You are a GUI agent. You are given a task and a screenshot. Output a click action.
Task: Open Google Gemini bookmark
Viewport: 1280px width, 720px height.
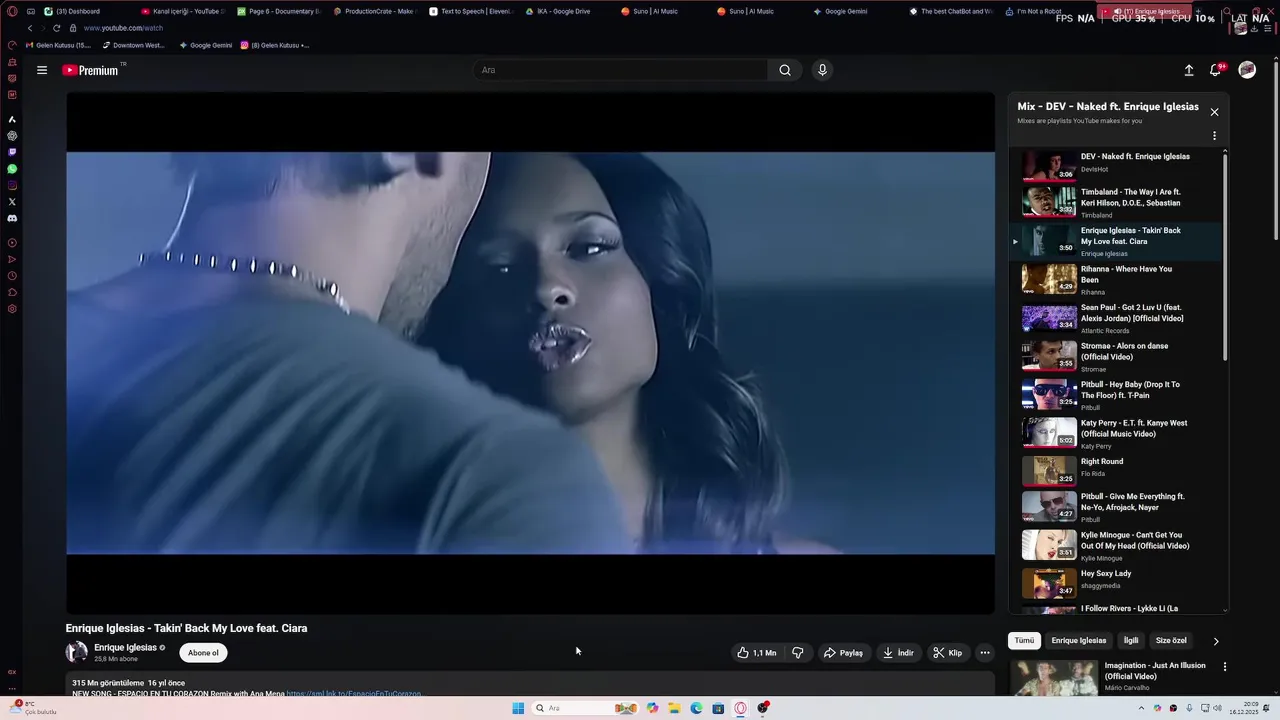(205, 45)
